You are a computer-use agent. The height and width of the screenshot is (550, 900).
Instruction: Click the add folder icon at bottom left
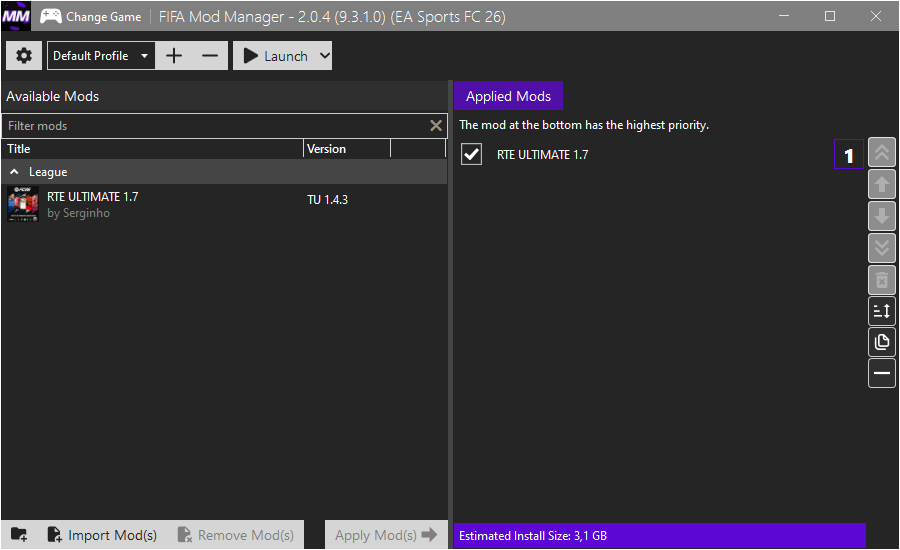coord(19,535)
